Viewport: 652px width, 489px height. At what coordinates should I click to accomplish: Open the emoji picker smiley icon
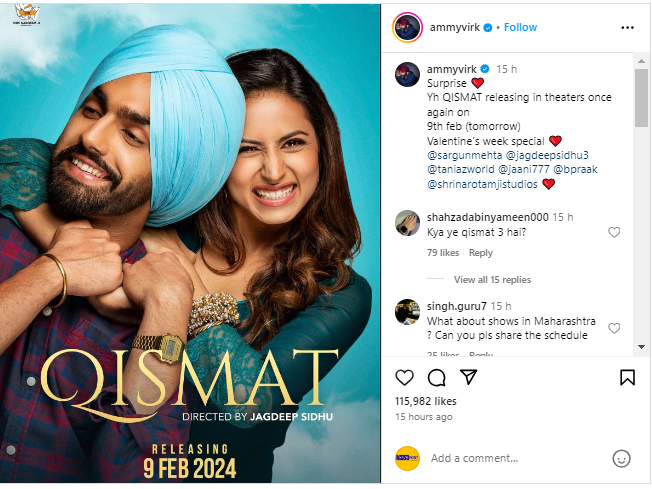tap(621, 459)
